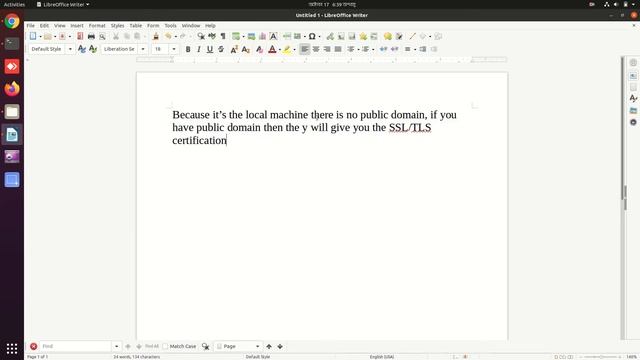The width and height of the screenshot is (640, 360).
Task: Click into the Find text field
Action: point(76,346)
